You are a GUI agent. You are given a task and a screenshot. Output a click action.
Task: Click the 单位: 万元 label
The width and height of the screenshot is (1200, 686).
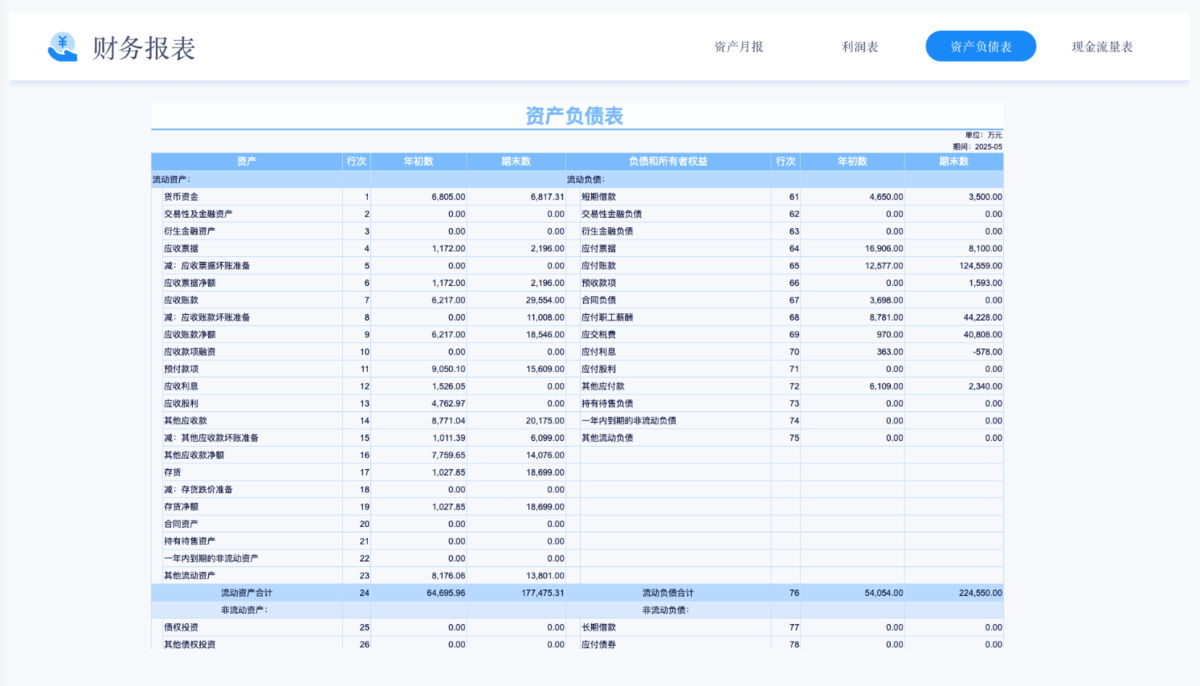tap(980, 134)
